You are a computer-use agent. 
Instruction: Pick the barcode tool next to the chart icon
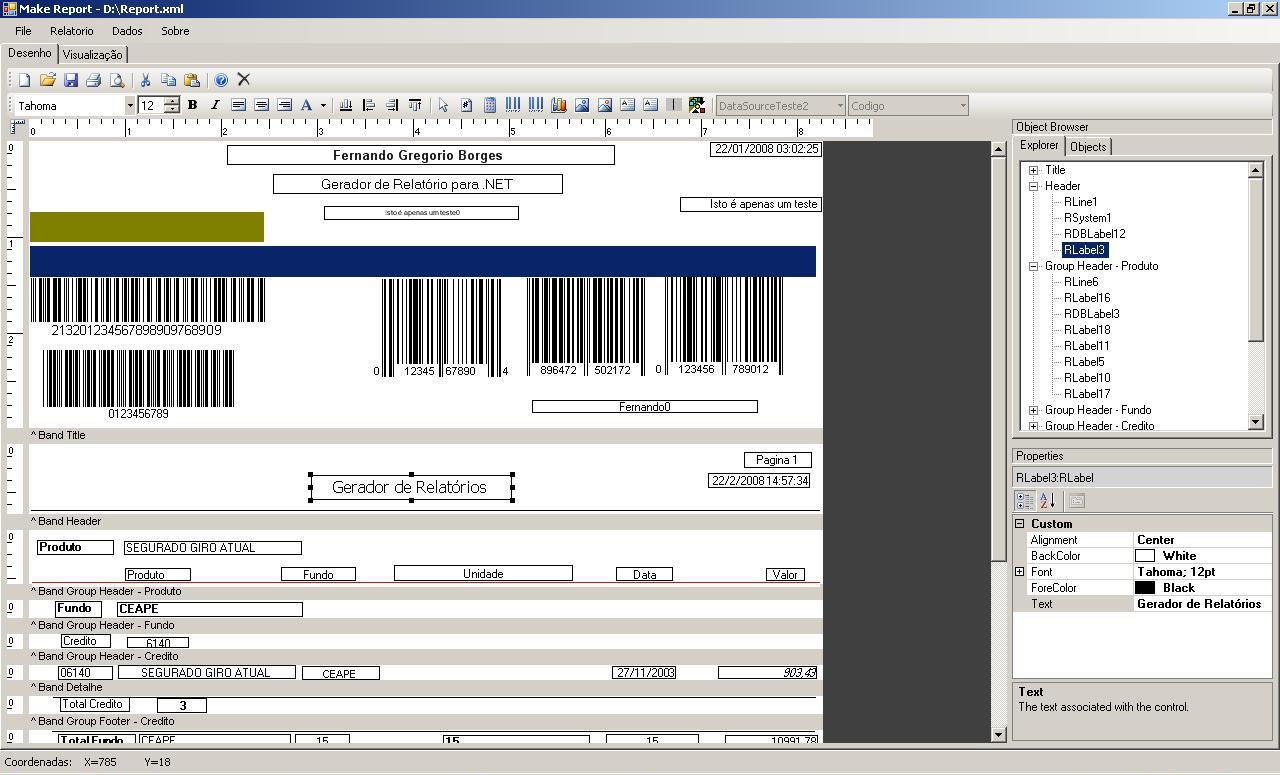tap(536, 105)
